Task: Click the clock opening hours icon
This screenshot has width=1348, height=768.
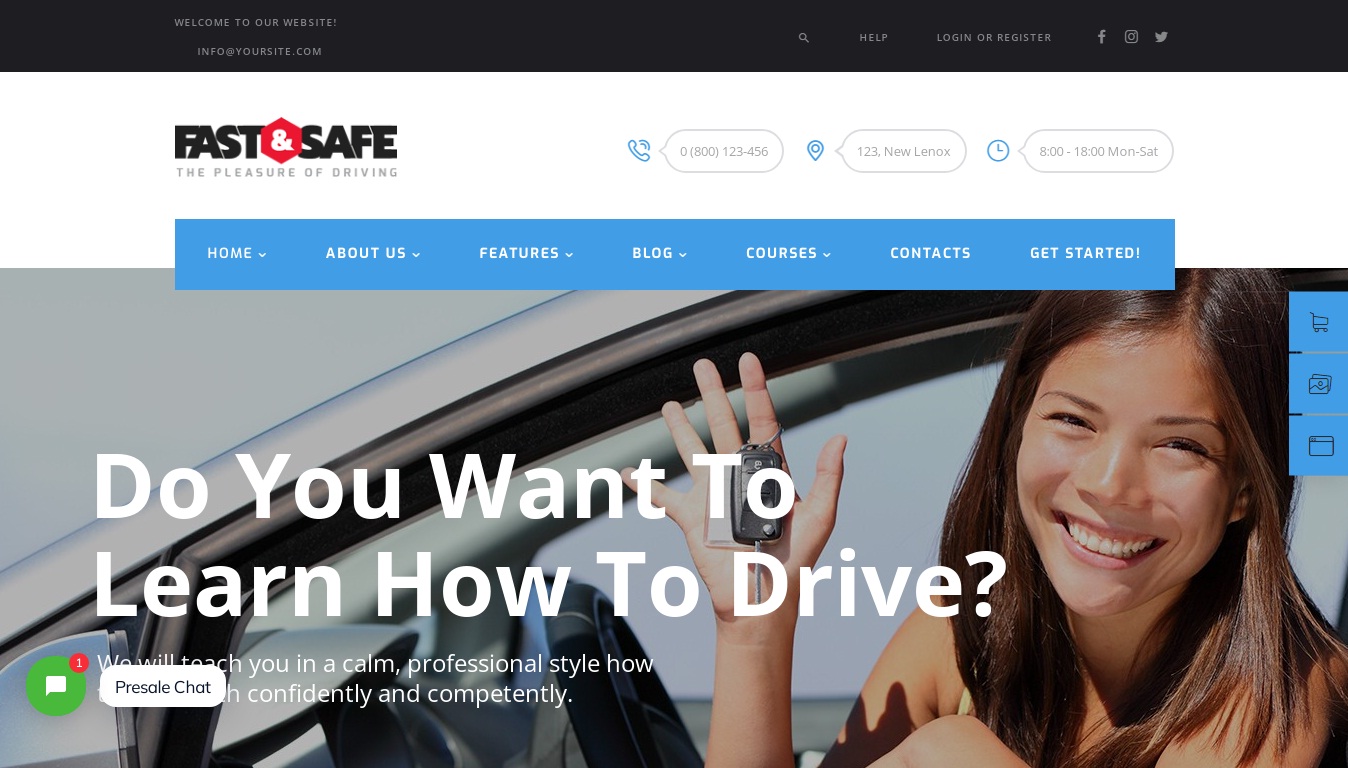Action: coord(998,151)
